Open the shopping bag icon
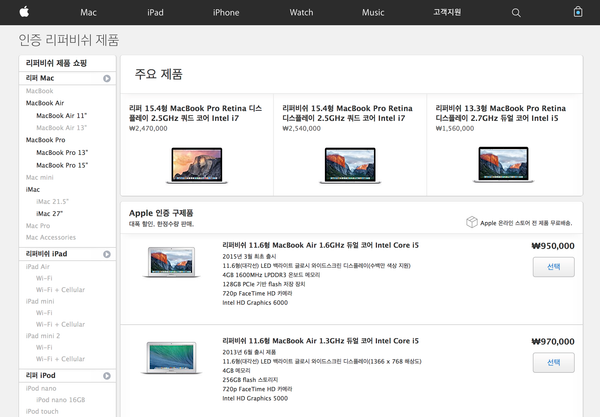The width and height of the screenshot is (600, 417). [578, 12]
